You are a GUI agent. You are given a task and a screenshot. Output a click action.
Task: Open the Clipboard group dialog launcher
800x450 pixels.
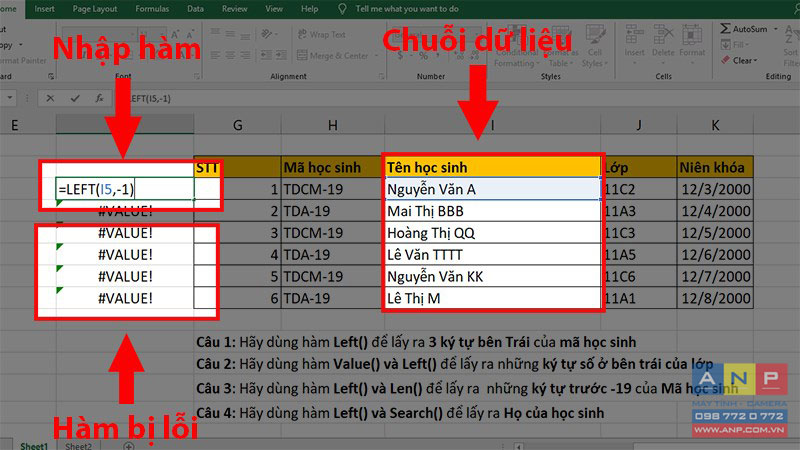pyautogui.click(x=51, y=76)
